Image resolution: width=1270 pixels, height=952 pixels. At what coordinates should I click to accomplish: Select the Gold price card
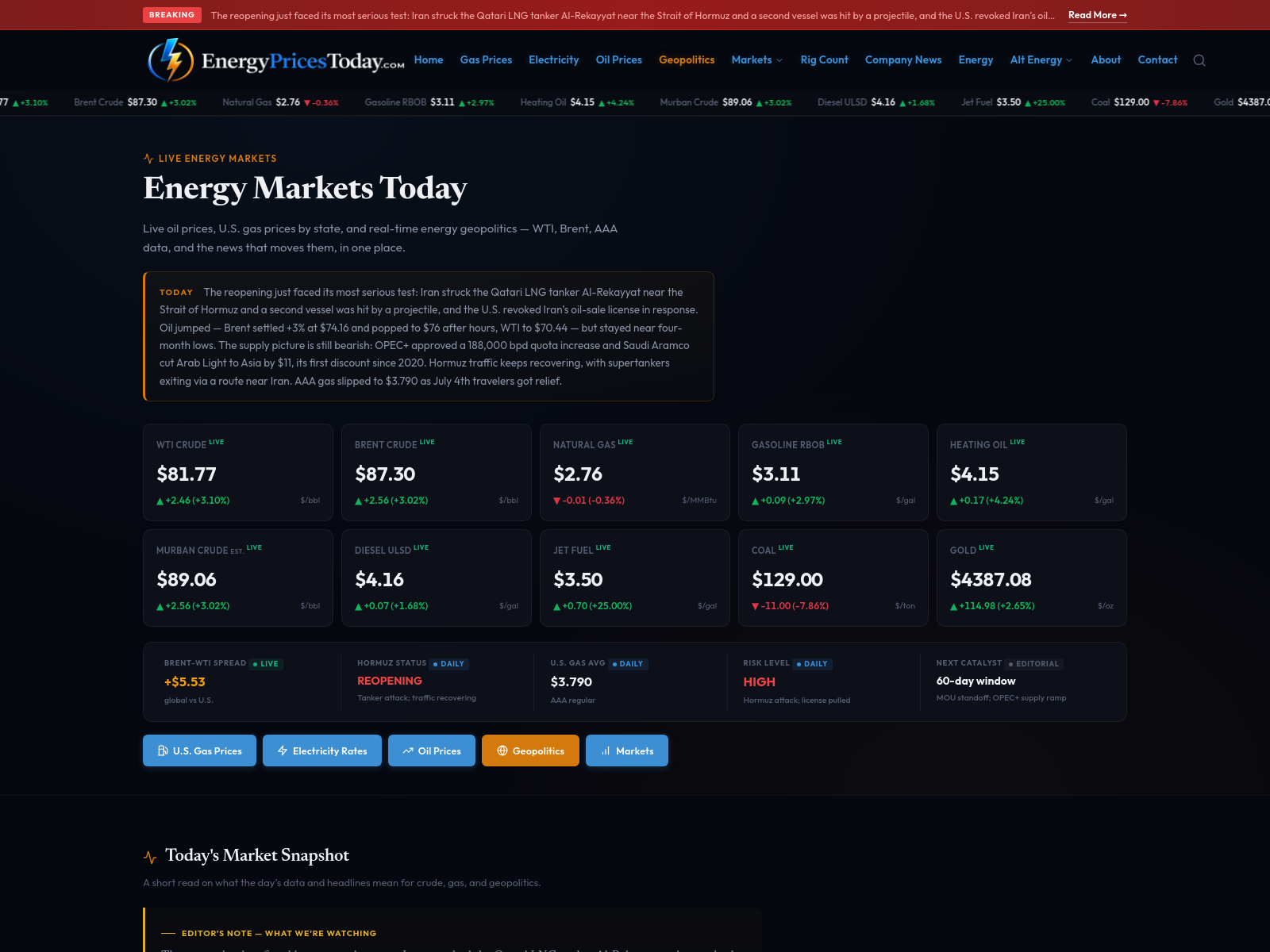pos(1032,578)
